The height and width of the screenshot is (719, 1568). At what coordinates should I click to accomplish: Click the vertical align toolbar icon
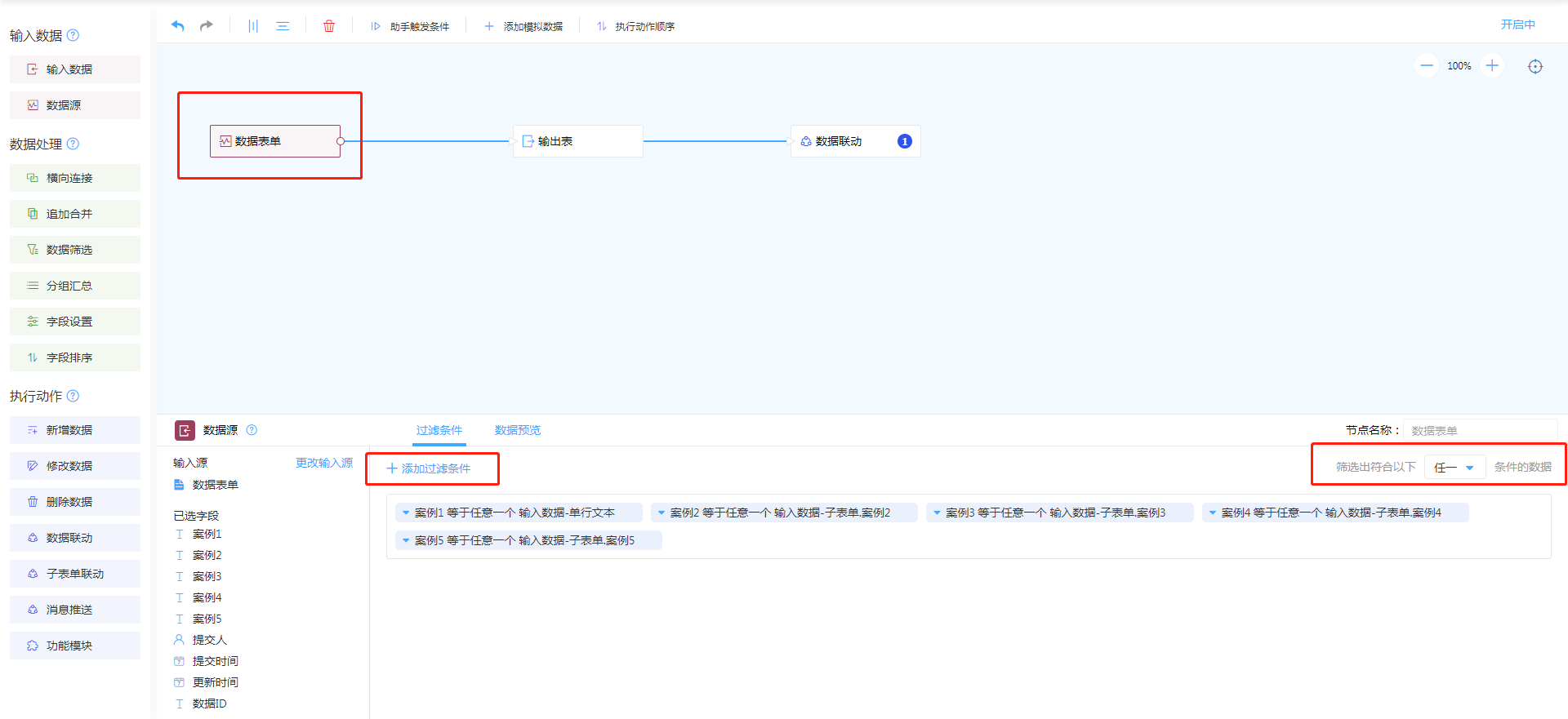coord(253,26)
